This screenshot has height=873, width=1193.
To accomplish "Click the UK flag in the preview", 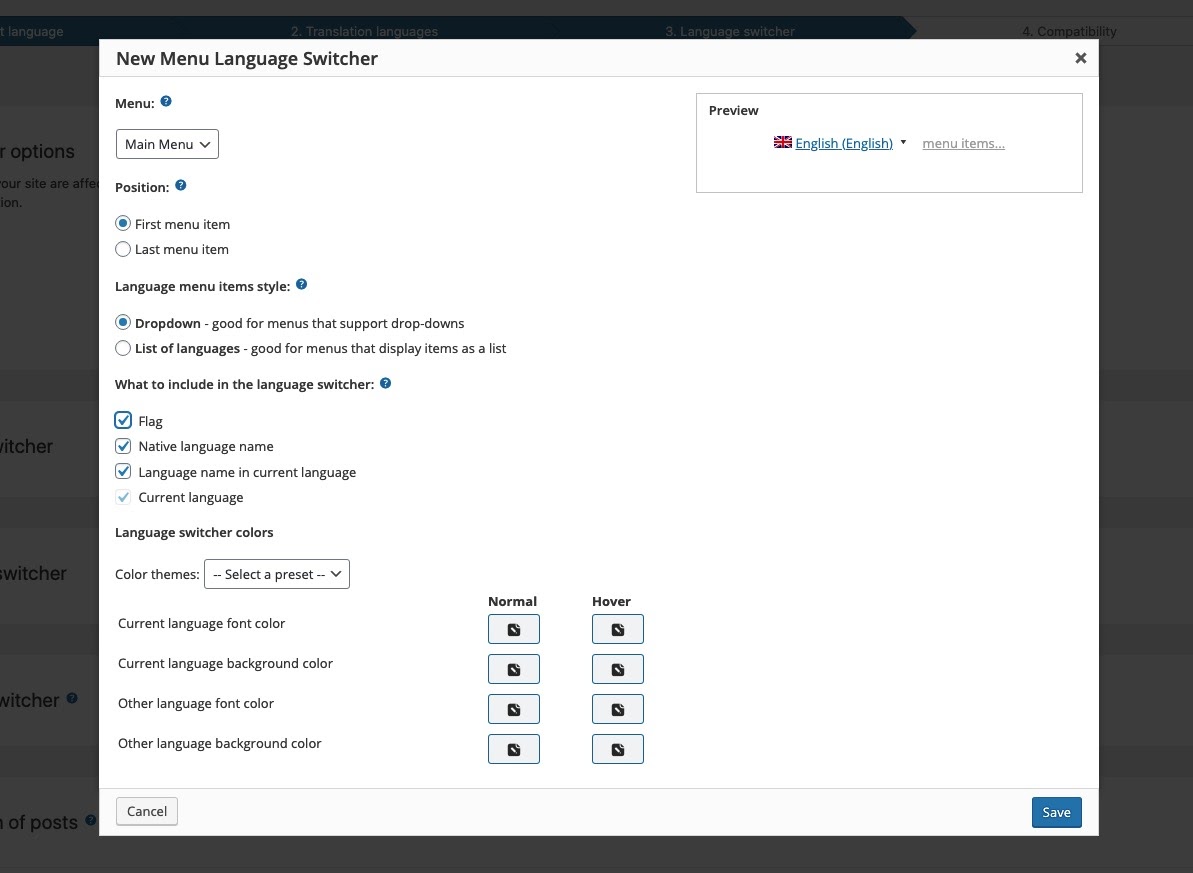I will coord(782,143).
